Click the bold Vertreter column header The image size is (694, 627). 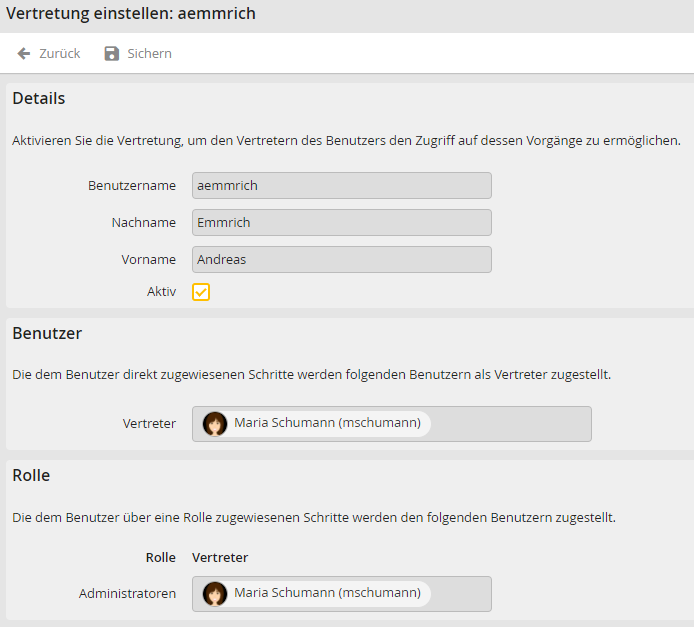[x=220, y=558]
